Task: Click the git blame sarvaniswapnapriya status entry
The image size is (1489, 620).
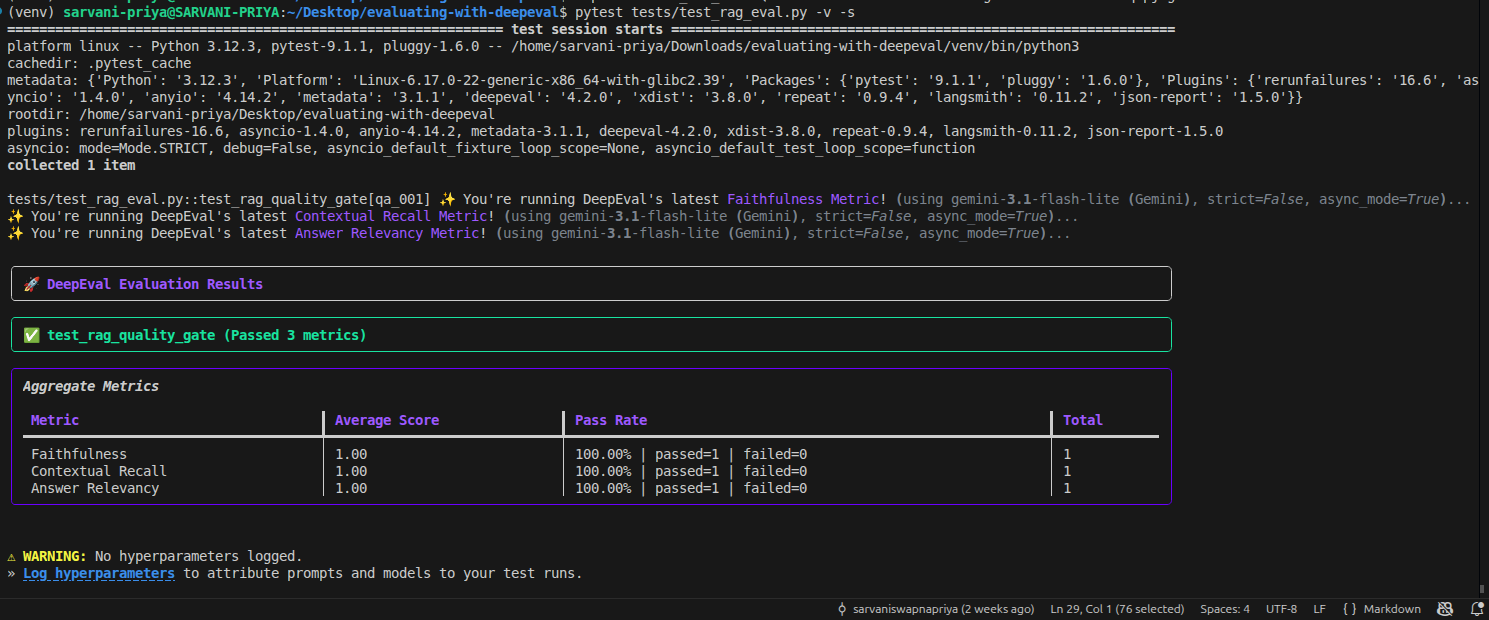Action: (x=935, y=609)
